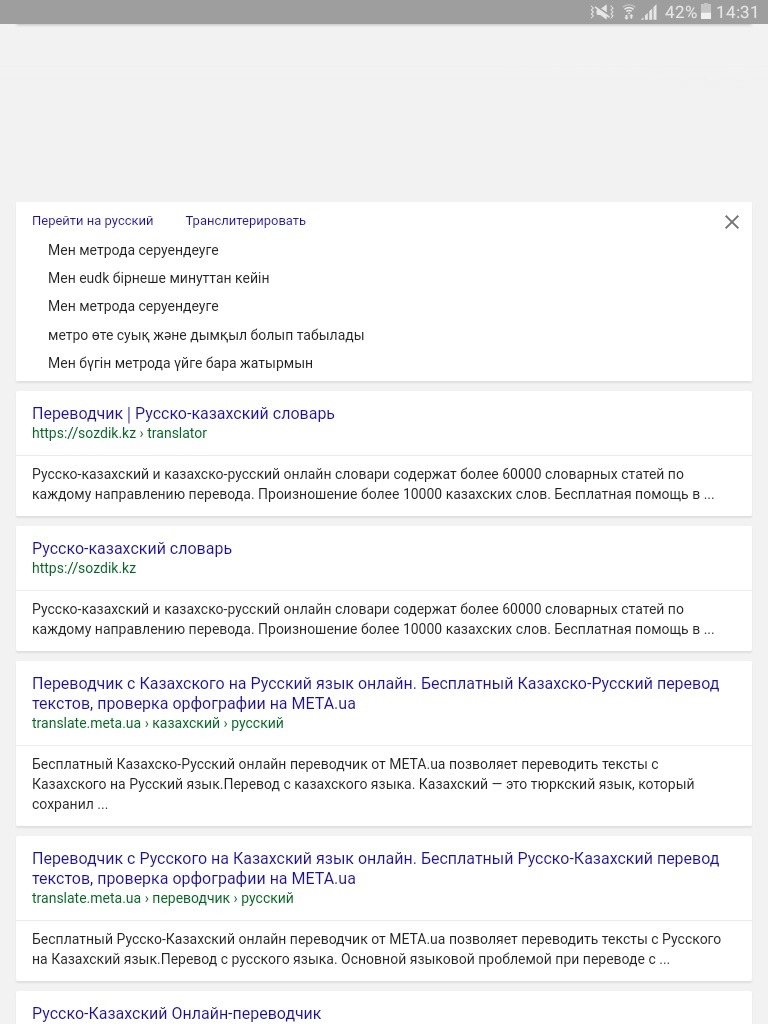Tap the battery icon in status bar
768x1024 pixels.
coord(706,12)
